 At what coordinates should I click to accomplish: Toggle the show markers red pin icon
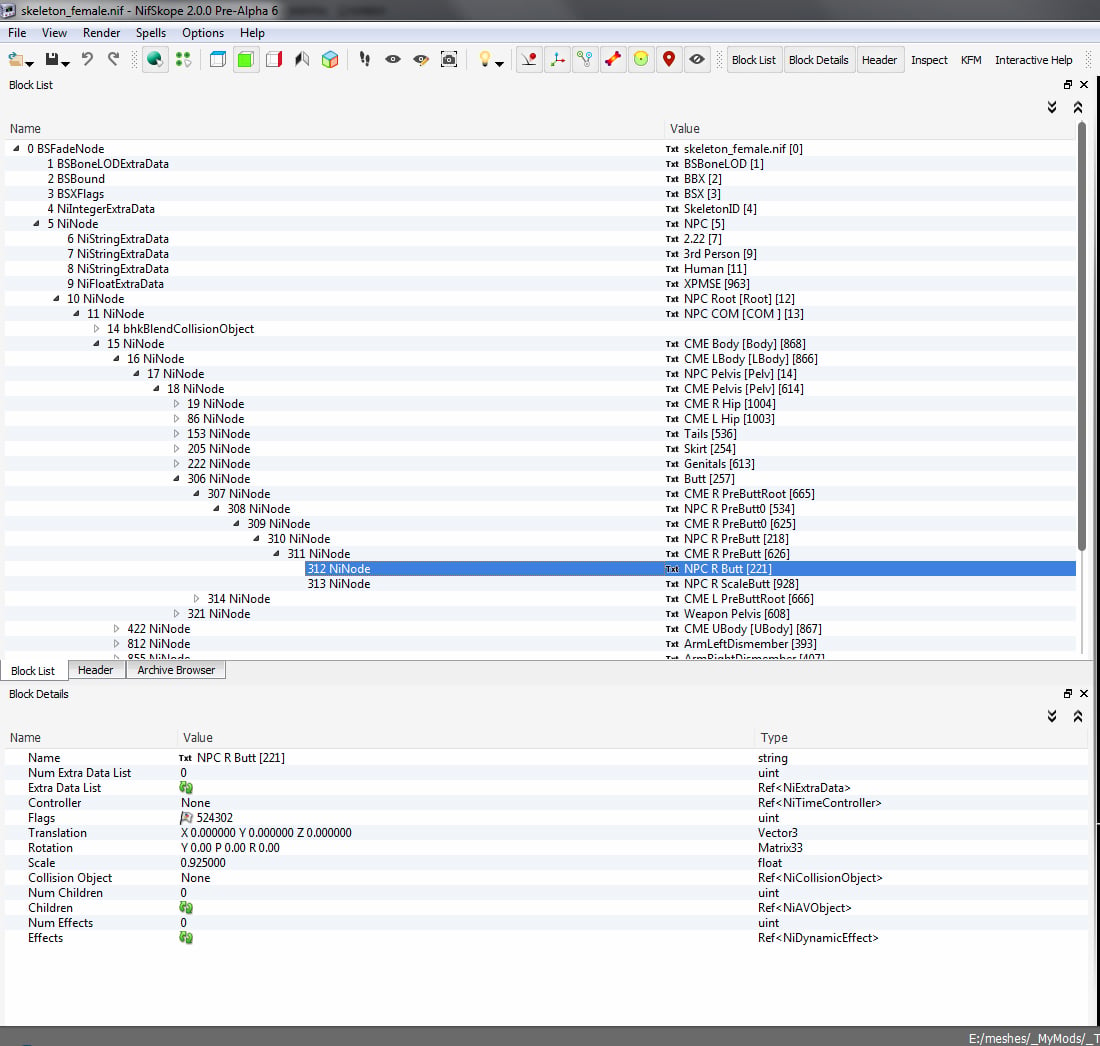[x=669, y=60]
